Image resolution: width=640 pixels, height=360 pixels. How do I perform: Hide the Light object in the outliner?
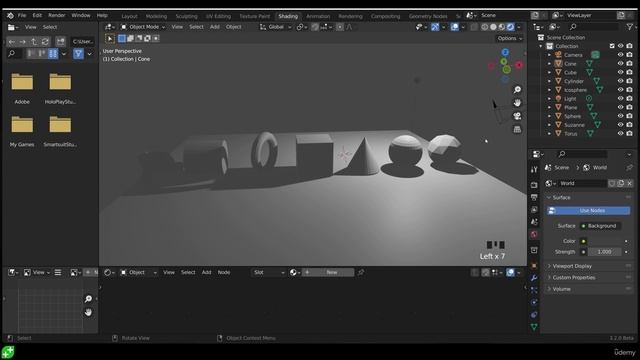[620, 99]
